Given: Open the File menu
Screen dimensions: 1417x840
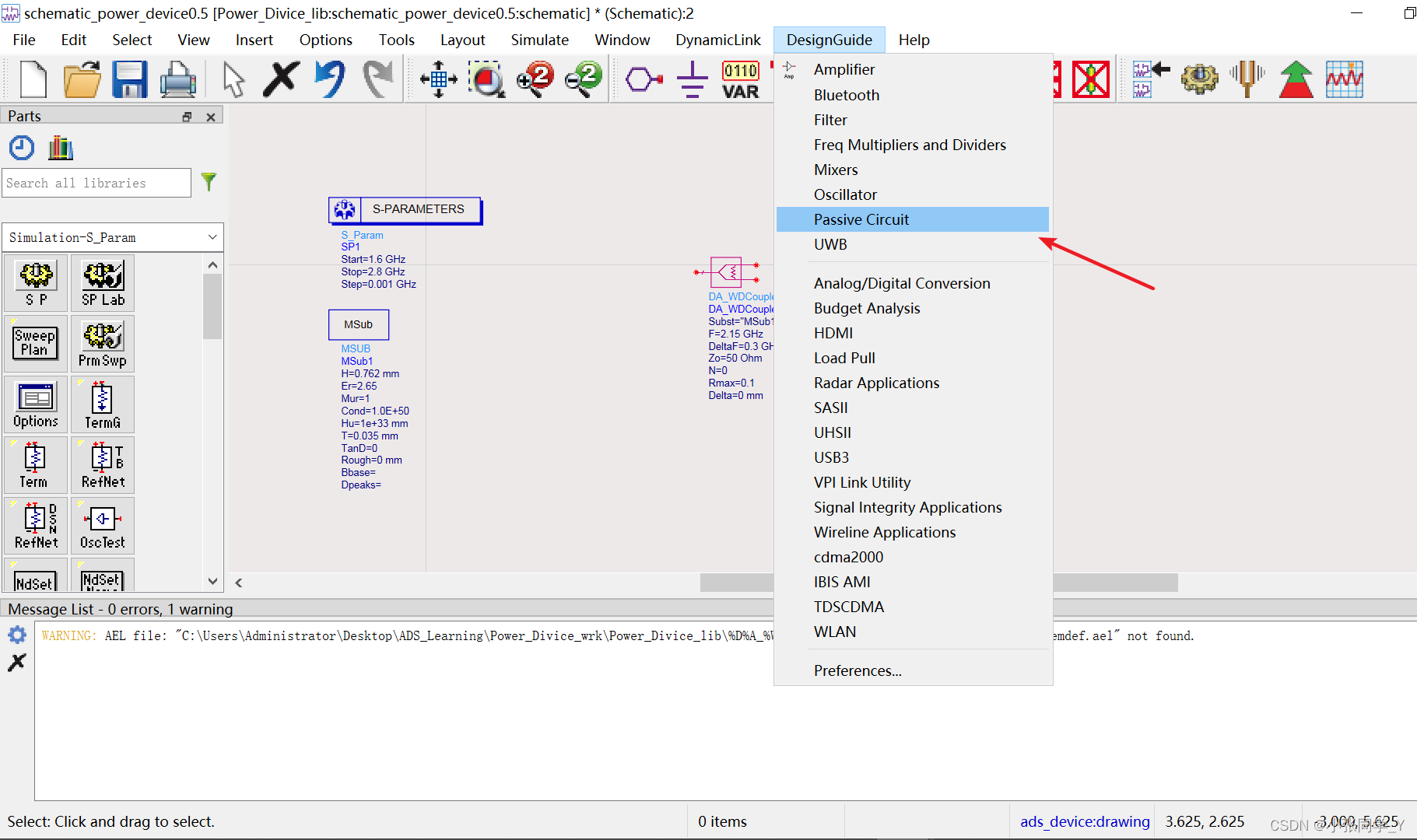Looking at the screenshot, I should click(24, 40).
